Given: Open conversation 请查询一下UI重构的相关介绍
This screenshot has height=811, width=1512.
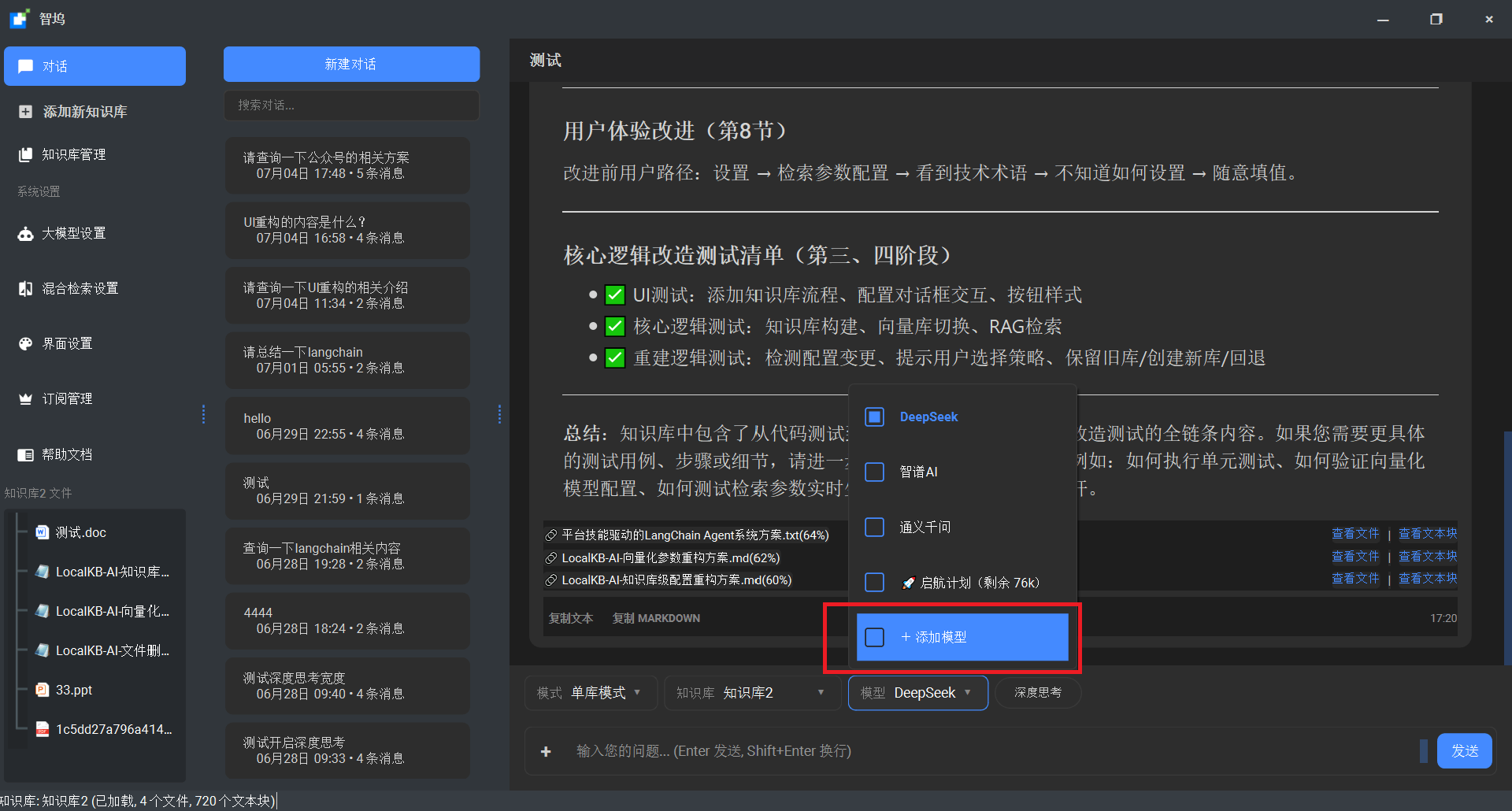Looking at the screenshot, I should (x=347, y=295).
